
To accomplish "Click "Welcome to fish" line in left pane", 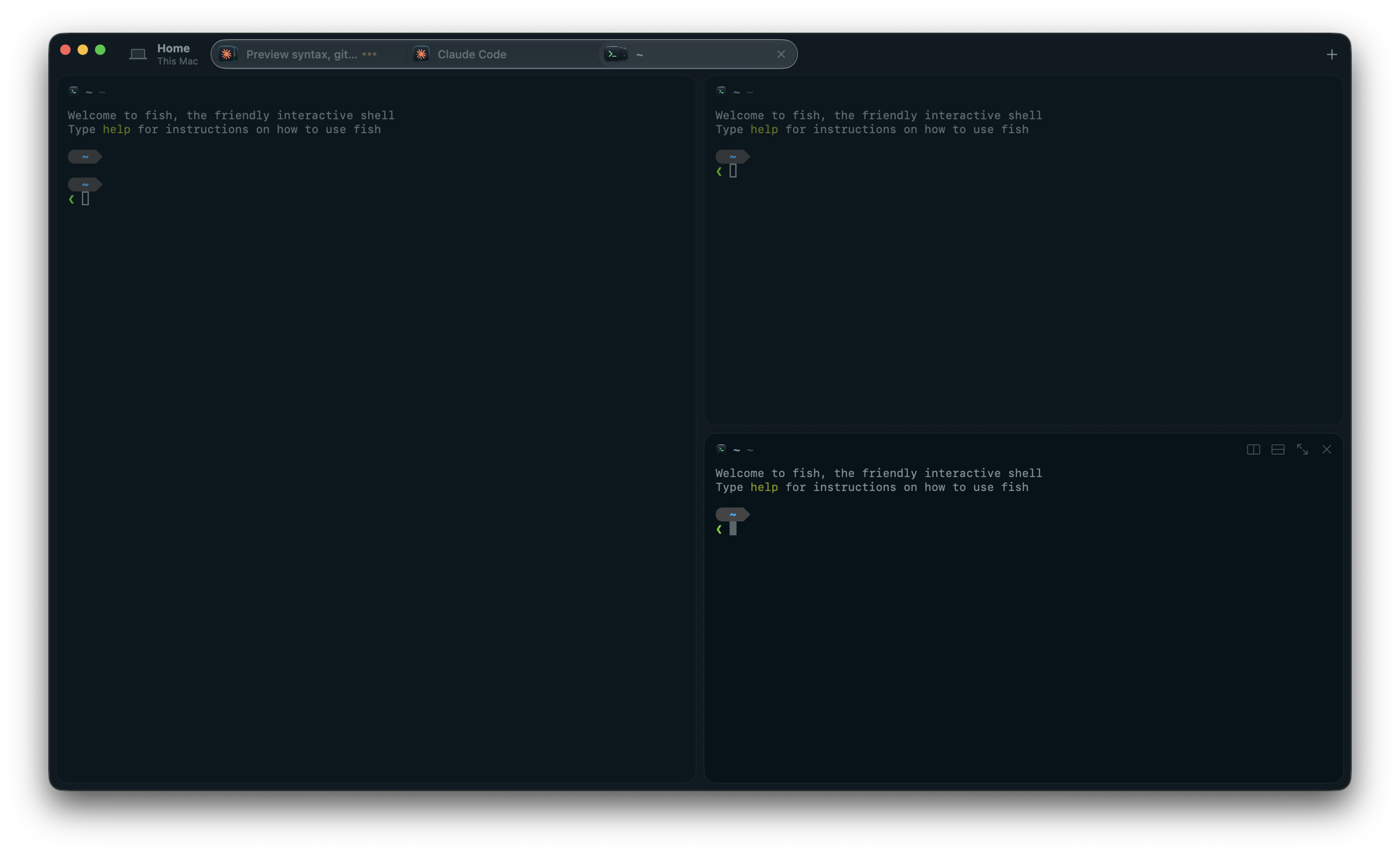I will (x=231, y=115).
